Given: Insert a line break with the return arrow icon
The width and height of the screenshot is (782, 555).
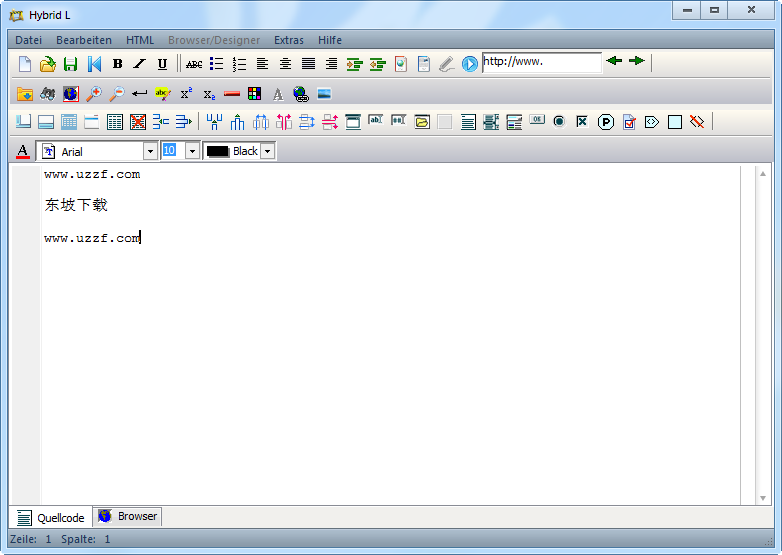Looking at the screenshot, I should (139, 93).
